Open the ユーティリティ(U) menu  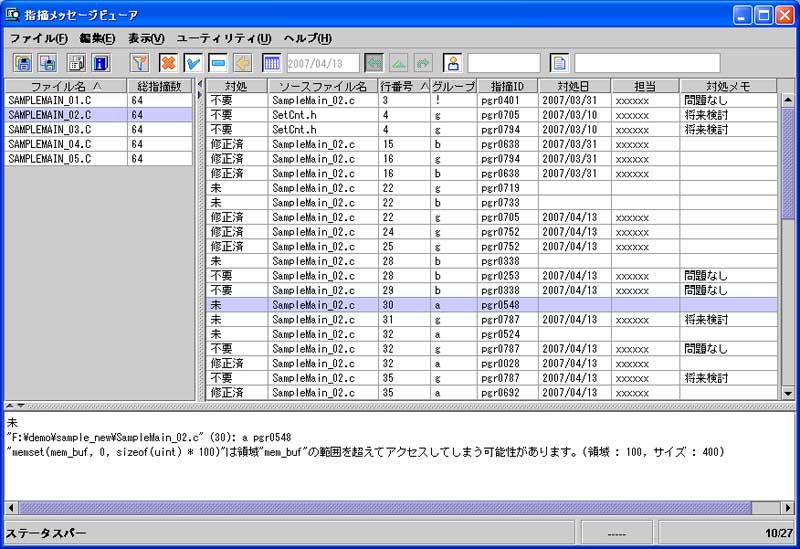tap(223, 38)
